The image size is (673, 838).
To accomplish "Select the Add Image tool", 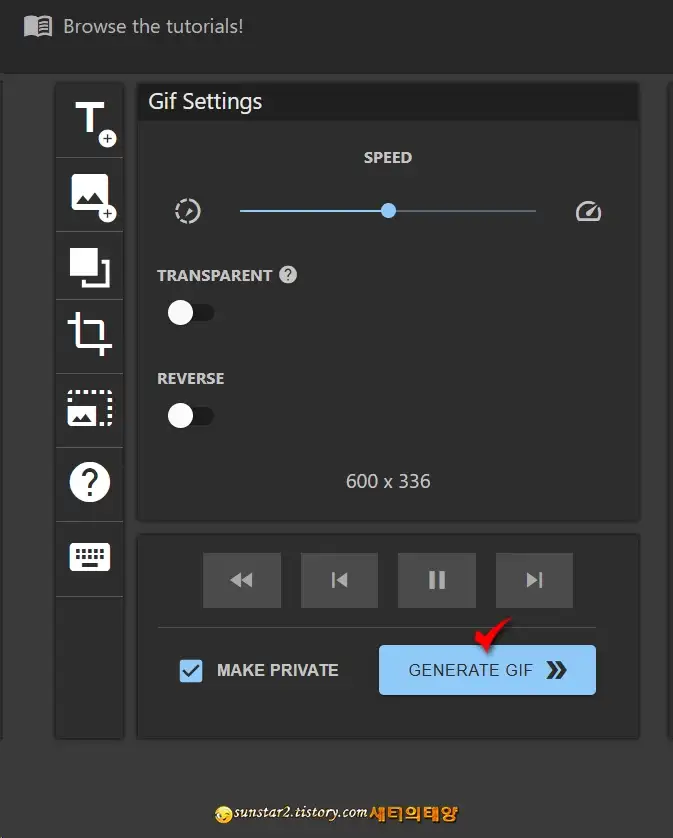I will (x=90, y=196).
